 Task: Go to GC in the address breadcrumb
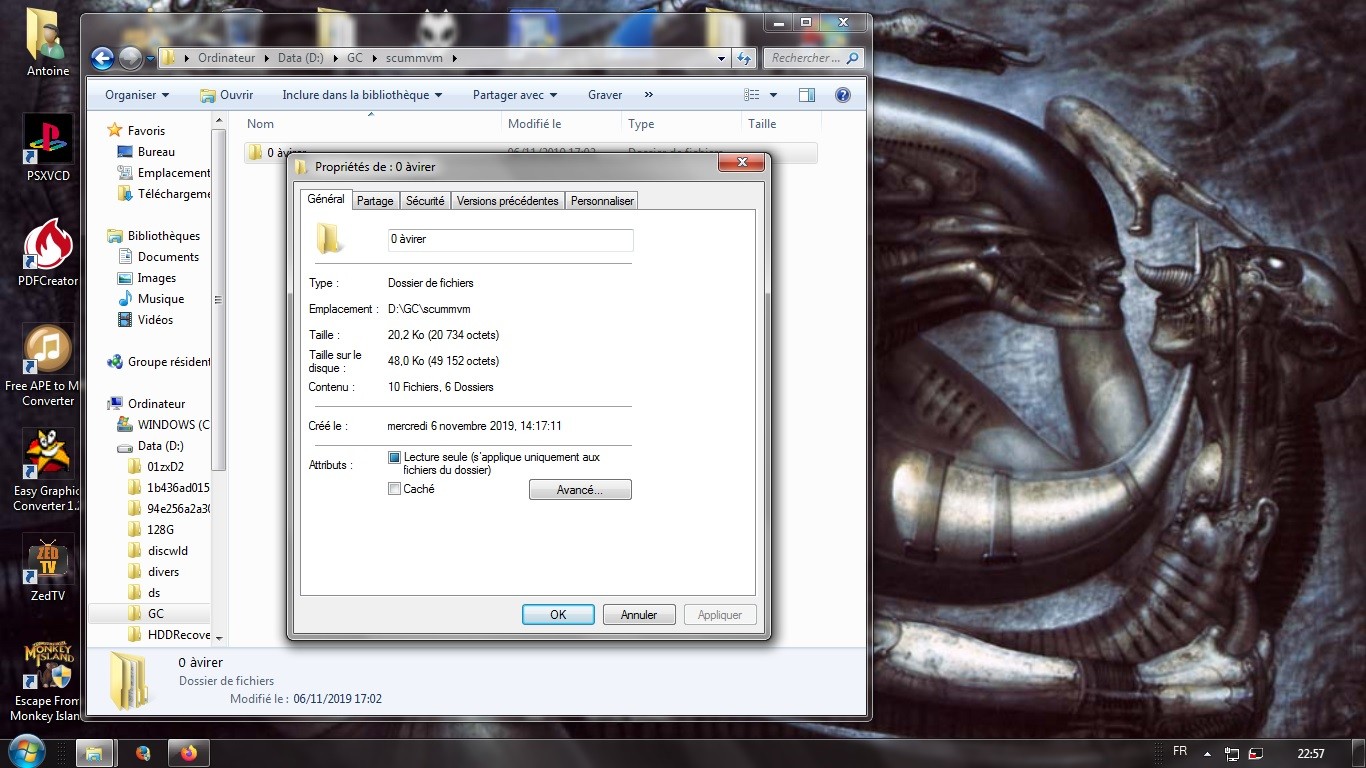355,58
